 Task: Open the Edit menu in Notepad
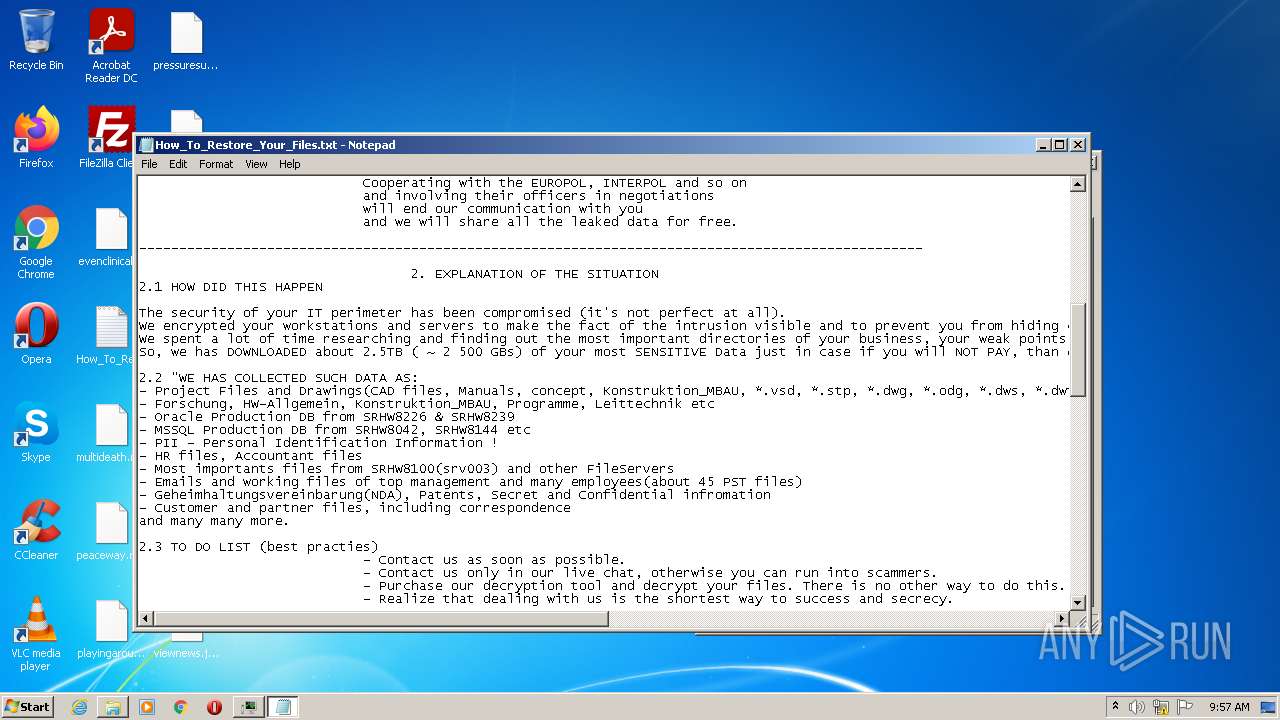tap(178, 164)
